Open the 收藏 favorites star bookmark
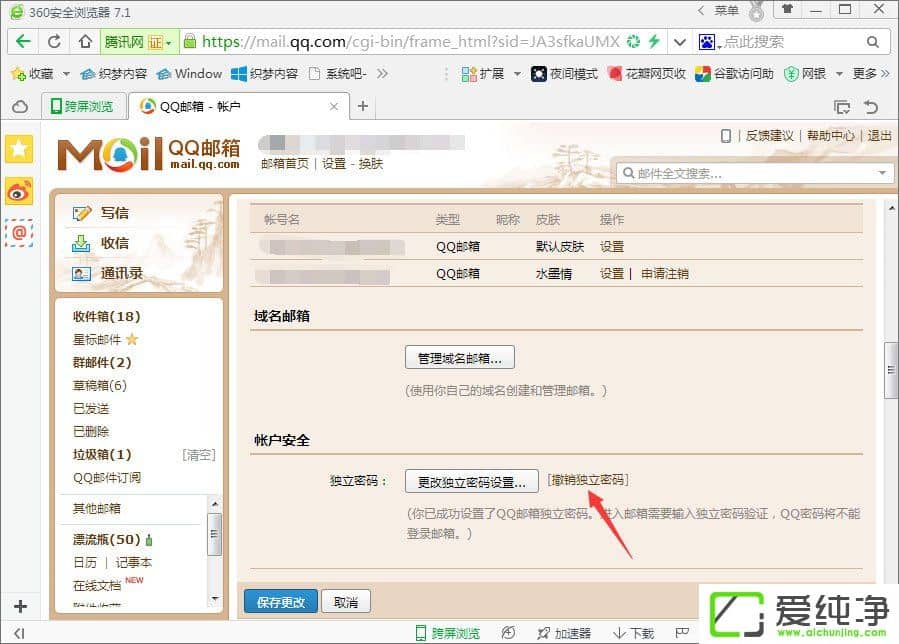899x644 pixels. click(33, 73)
